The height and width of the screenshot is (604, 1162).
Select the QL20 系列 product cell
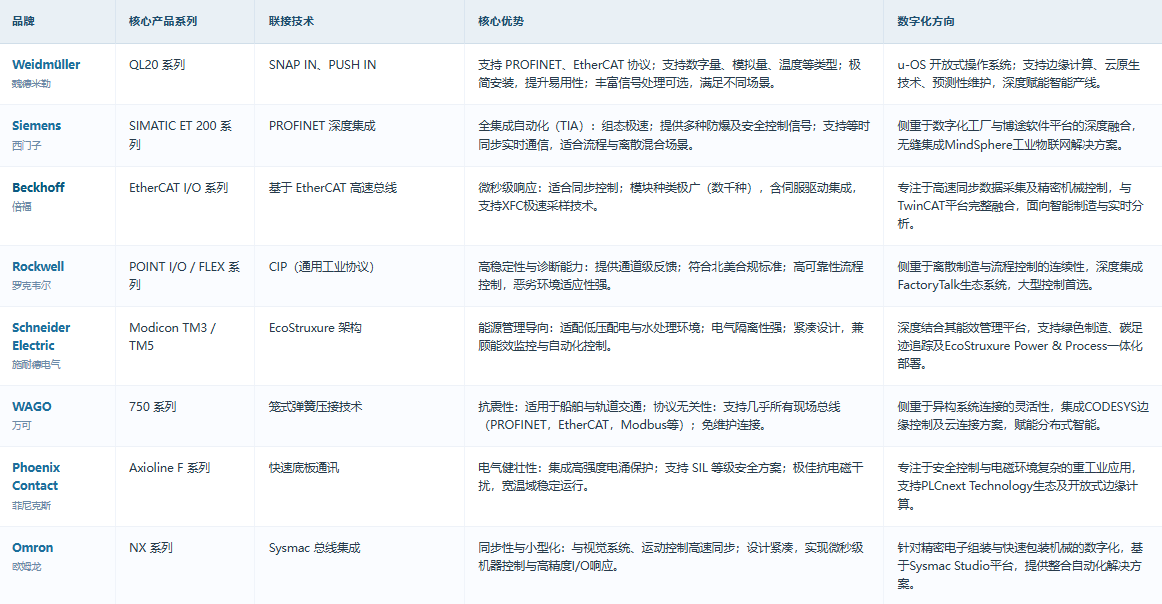pyautogui.click(x=157, y=64)
